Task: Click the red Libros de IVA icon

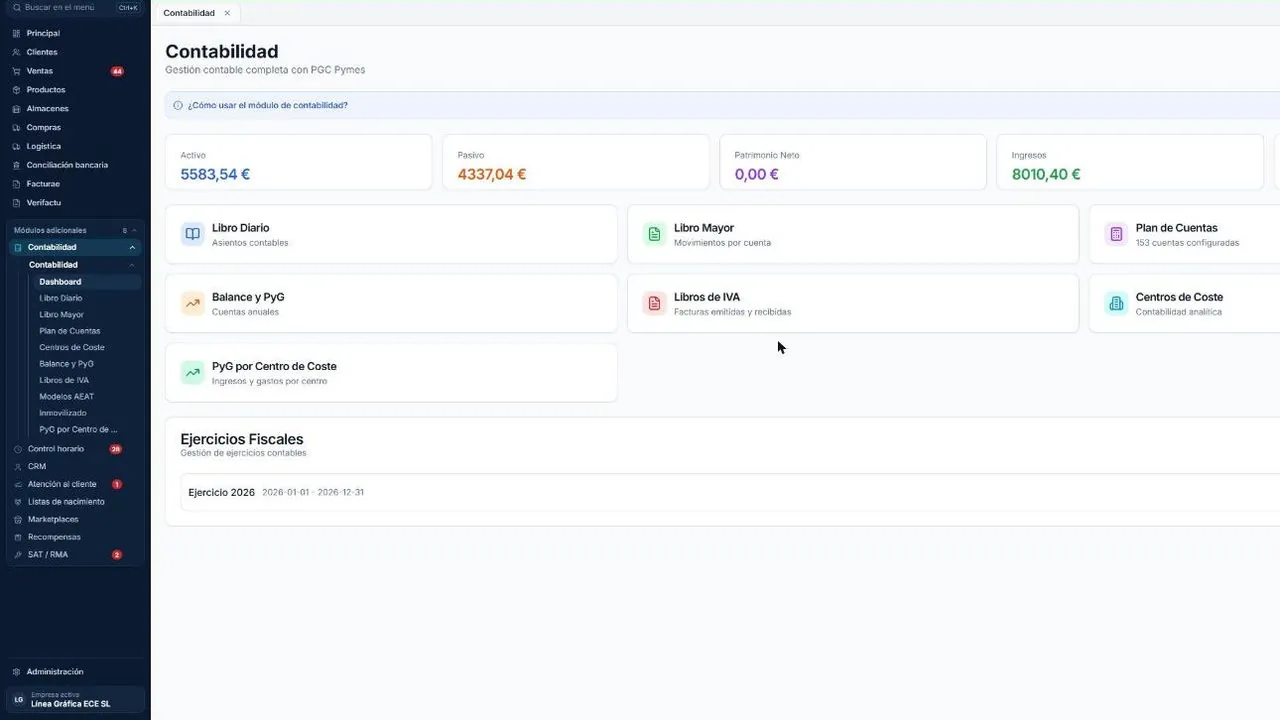Action: tap(655, 303)
